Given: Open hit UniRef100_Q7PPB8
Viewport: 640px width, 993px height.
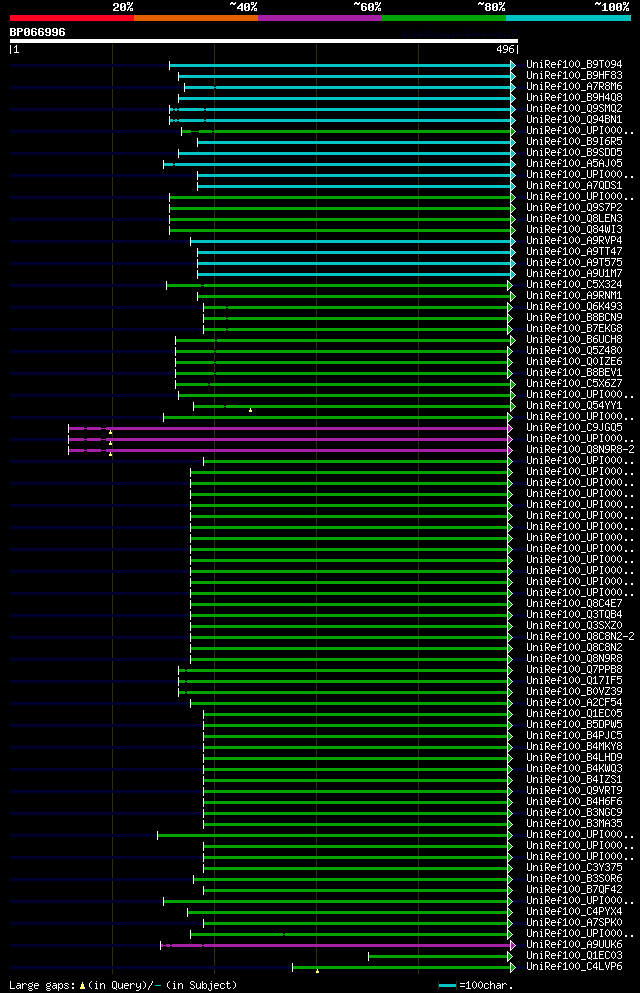Looking at the screenshot, I should (x=574, y=669).
